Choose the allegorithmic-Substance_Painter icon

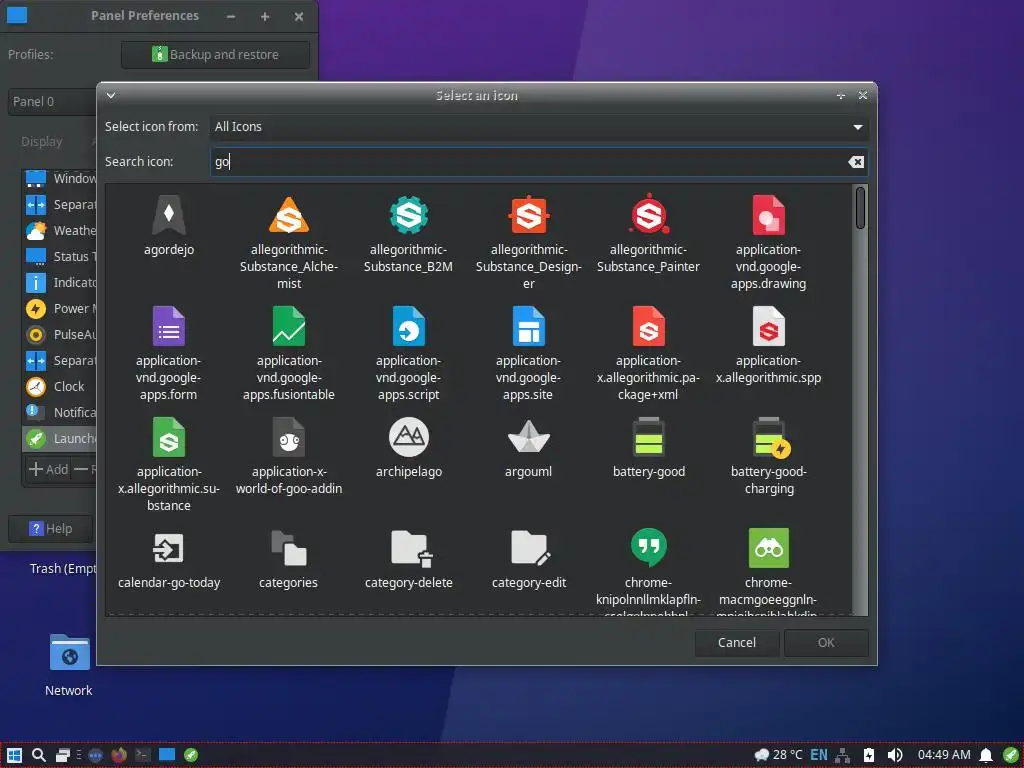click(648, 233)
